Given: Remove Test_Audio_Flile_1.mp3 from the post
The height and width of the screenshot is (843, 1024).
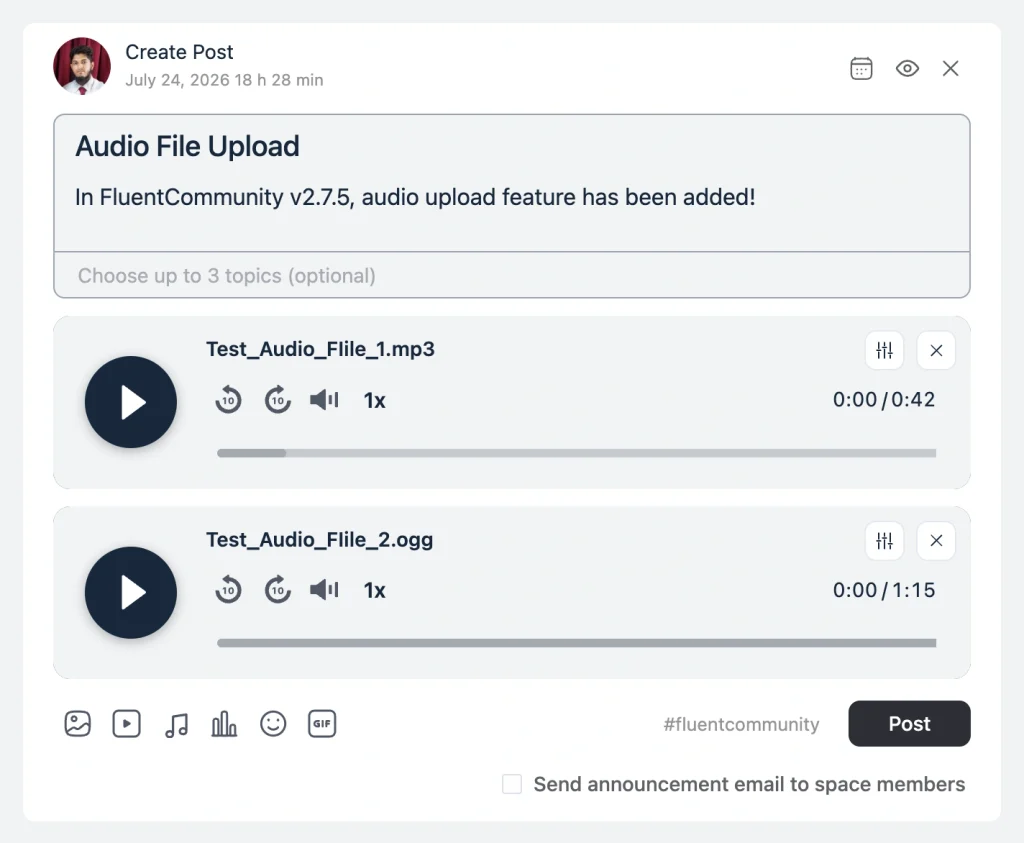Looking at the screenshot, I should [936, 351].
